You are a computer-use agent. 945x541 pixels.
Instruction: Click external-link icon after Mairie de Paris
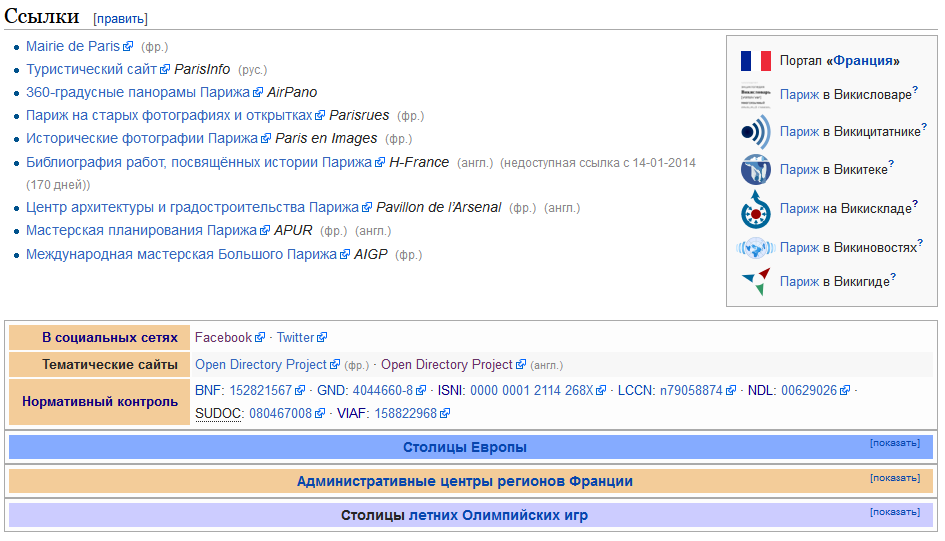[x=128, y=47]
